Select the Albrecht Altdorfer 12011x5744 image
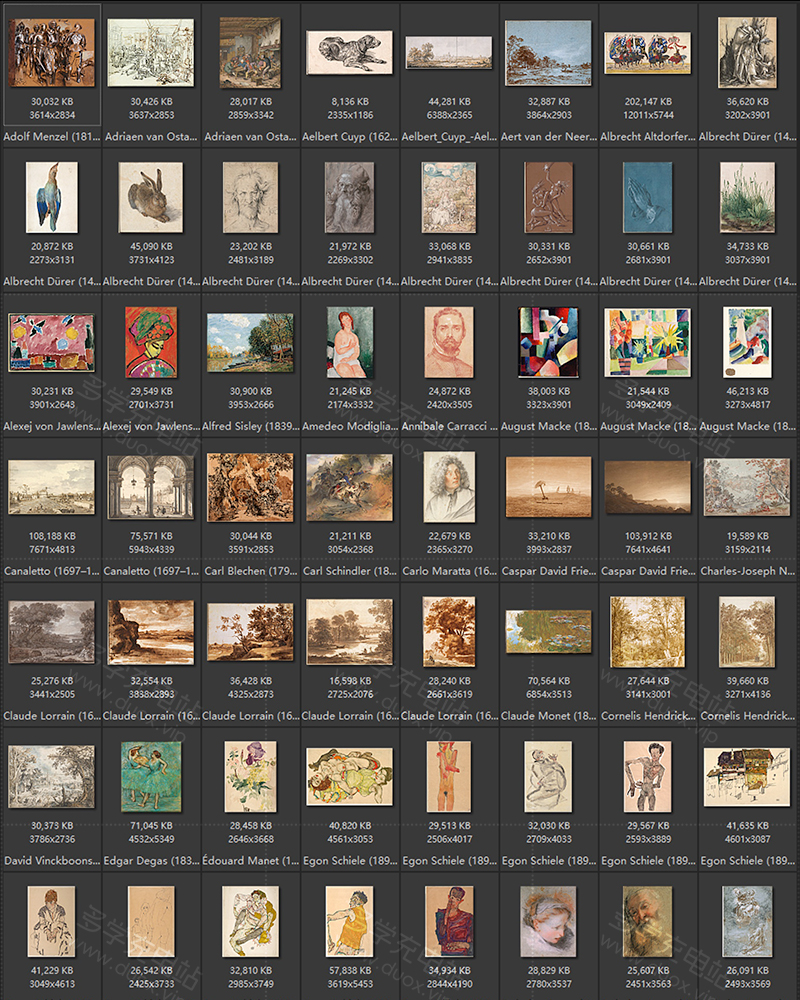Viewport: 800px width, 1000px height. pyautogui.click(x=647, y=52)
